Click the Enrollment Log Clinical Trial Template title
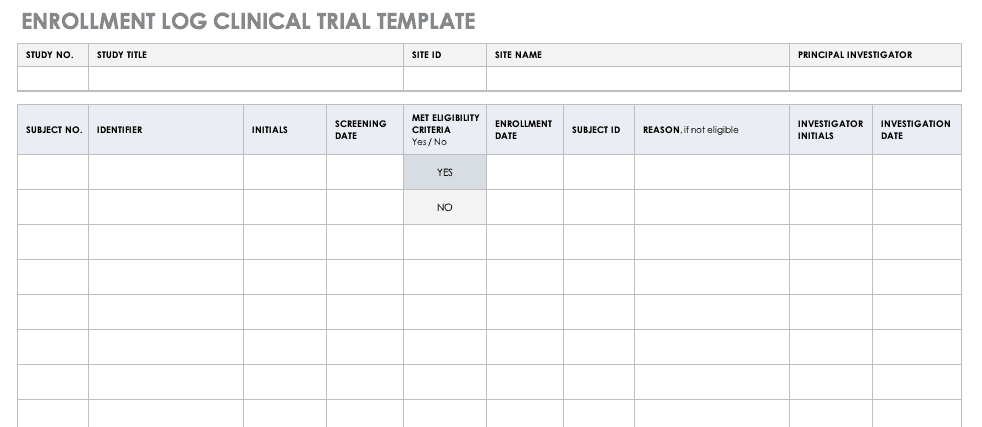 pyautogui.click(x=248, y=21)
